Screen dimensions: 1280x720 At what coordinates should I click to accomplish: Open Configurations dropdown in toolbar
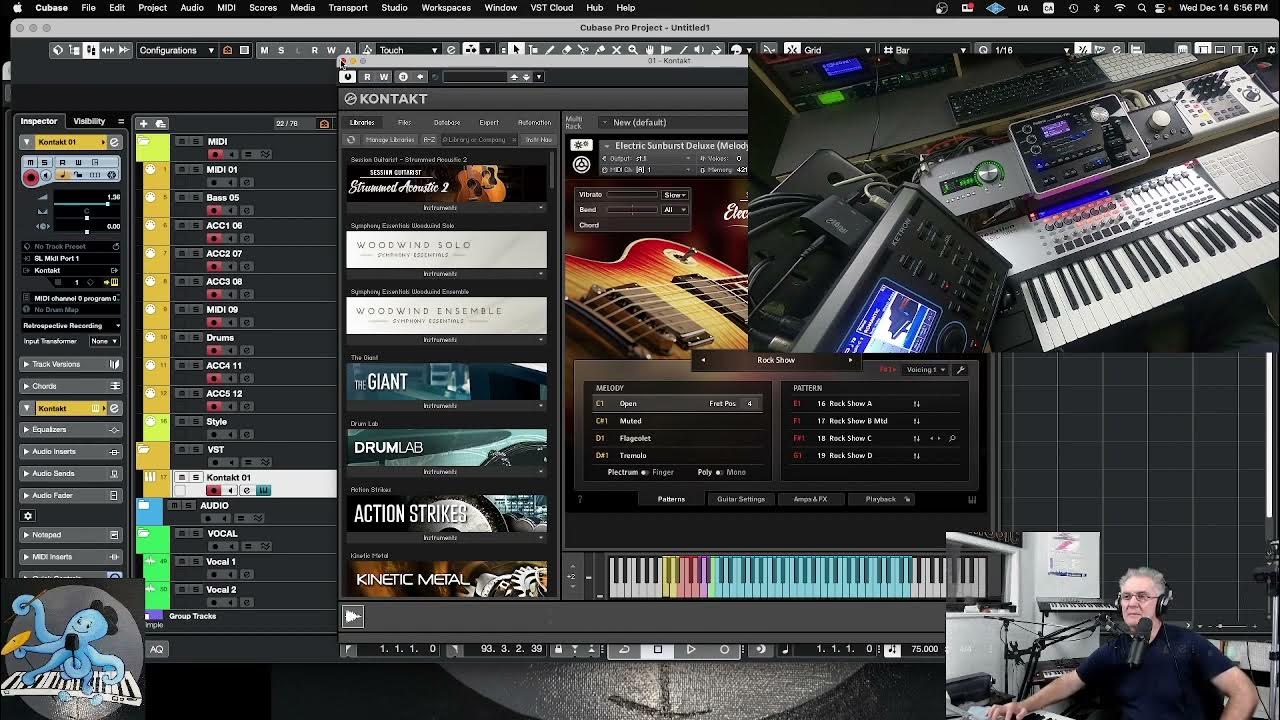pos(176,50)
